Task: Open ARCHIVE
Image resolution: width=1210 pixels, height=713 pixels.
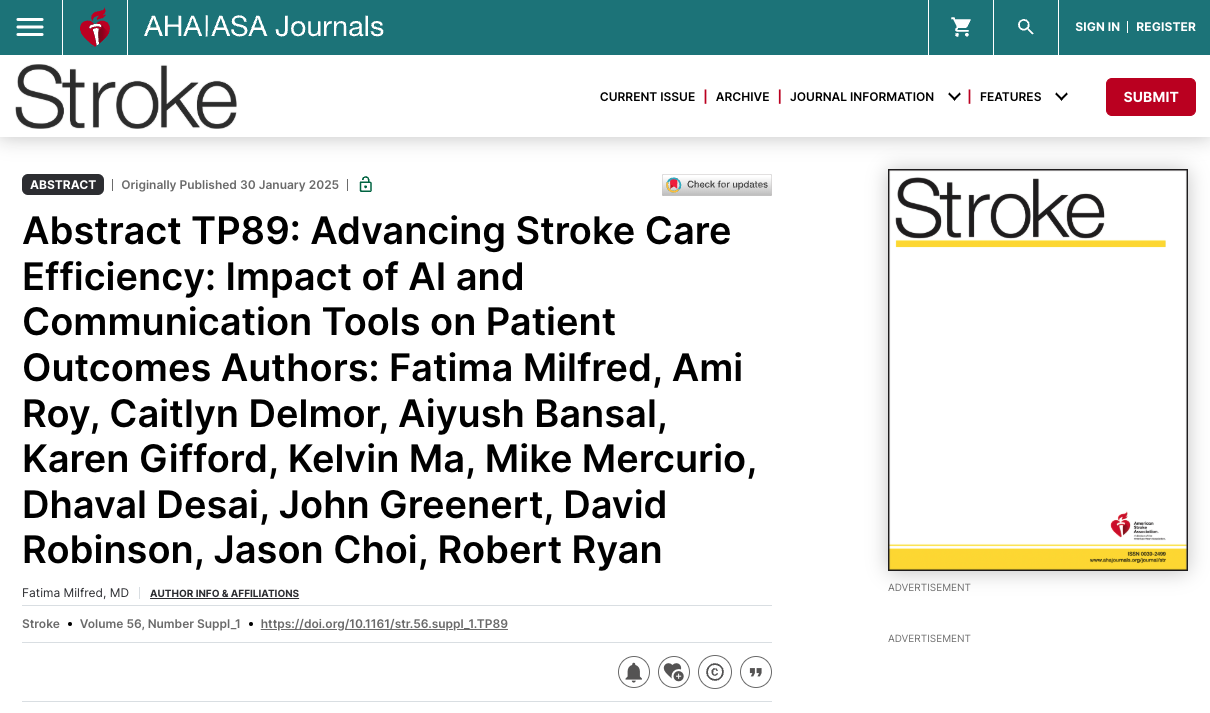Action: click(x=742, y=97)
